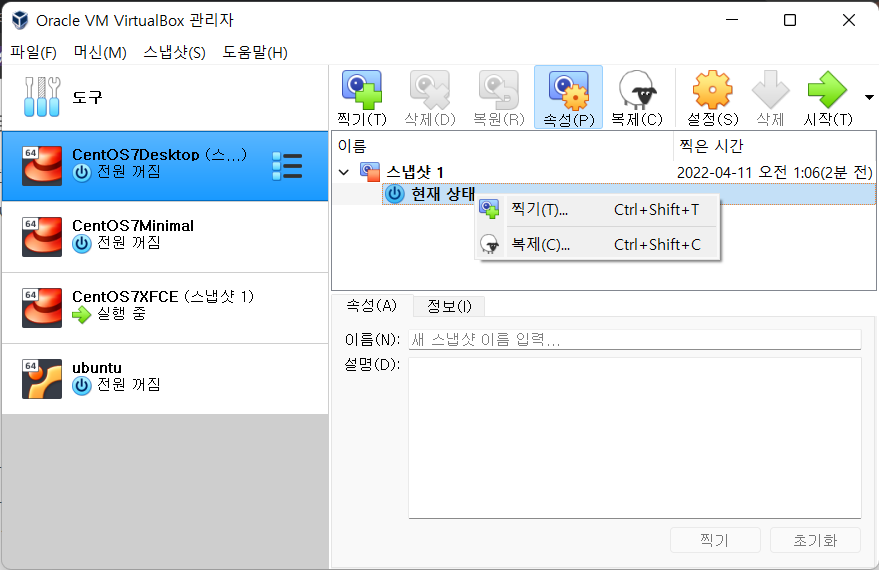Click the CentOS7Desktop red hat icon
This screenshot has width=879, height=570.
click(42, 166)
